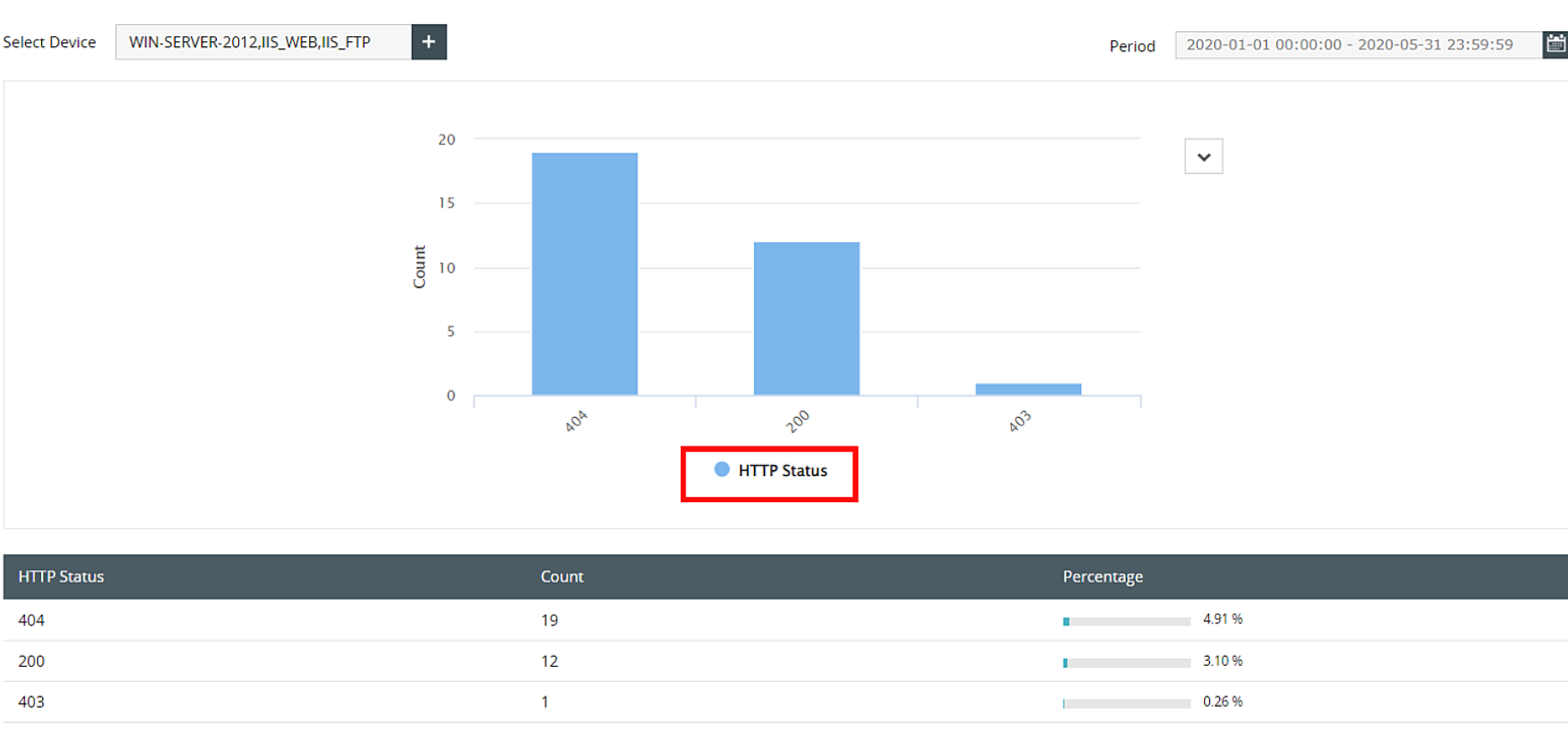The width and height of the screenshot is (1568, 739).
Task: Click the small 403 bar in chart
Action: [x=1028, y=389]
